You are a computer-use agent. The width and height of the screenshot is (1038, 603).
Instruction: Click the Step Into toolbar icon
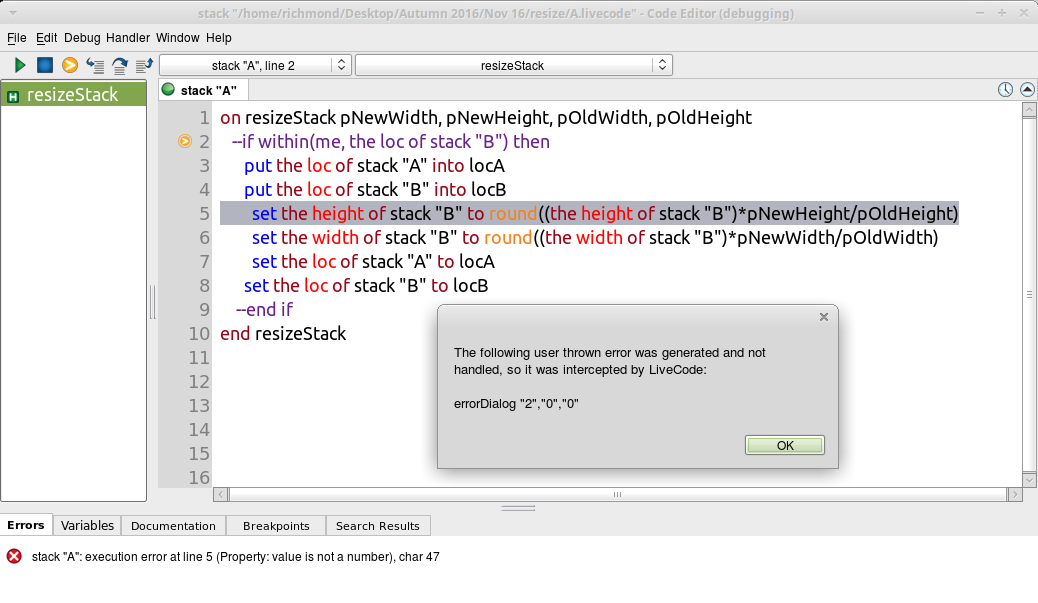tap(96, 65)
